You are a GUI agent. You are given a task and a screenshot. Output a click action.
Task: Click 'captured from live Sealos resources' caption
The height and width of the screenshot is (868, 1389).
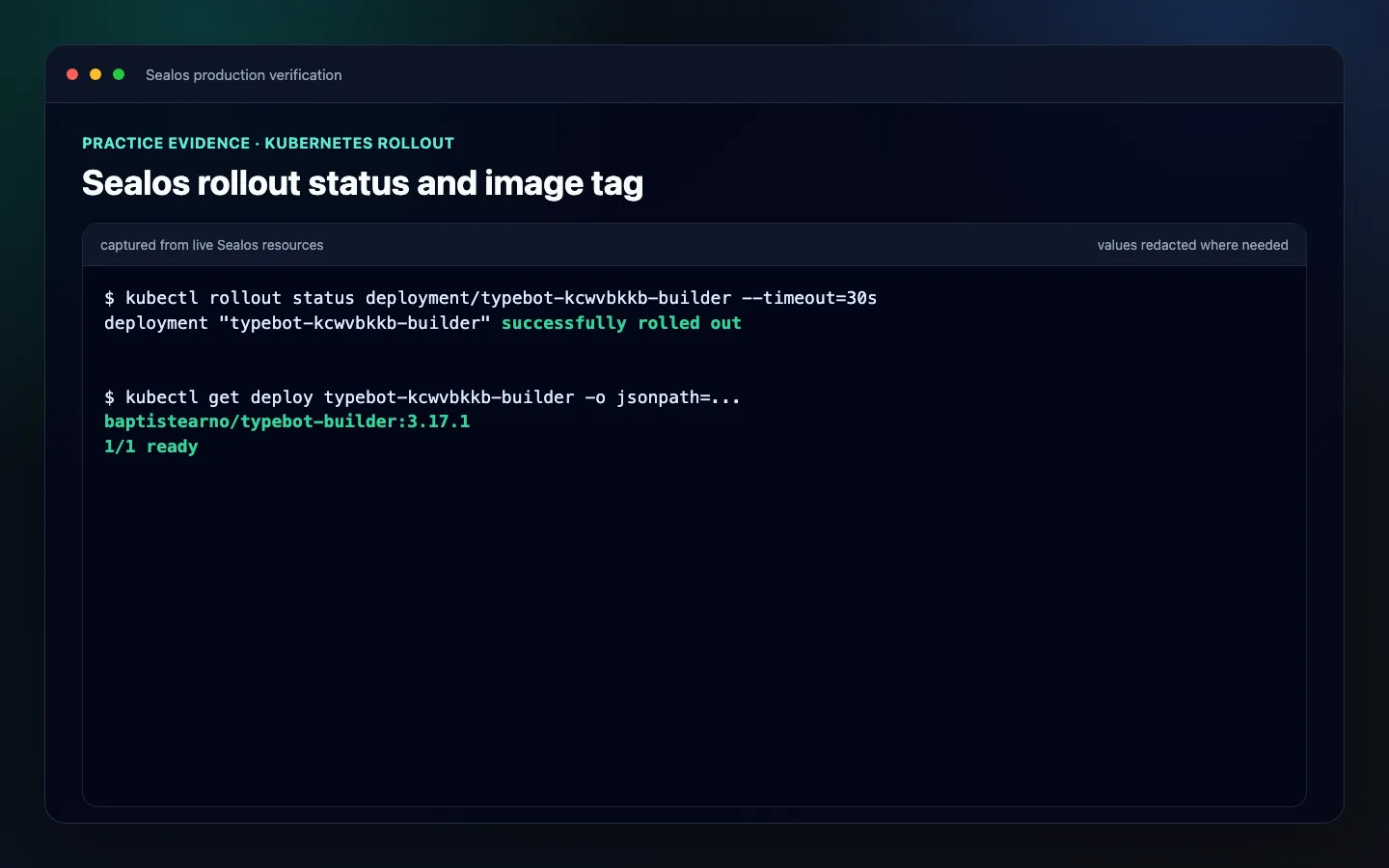coord(212,245)
